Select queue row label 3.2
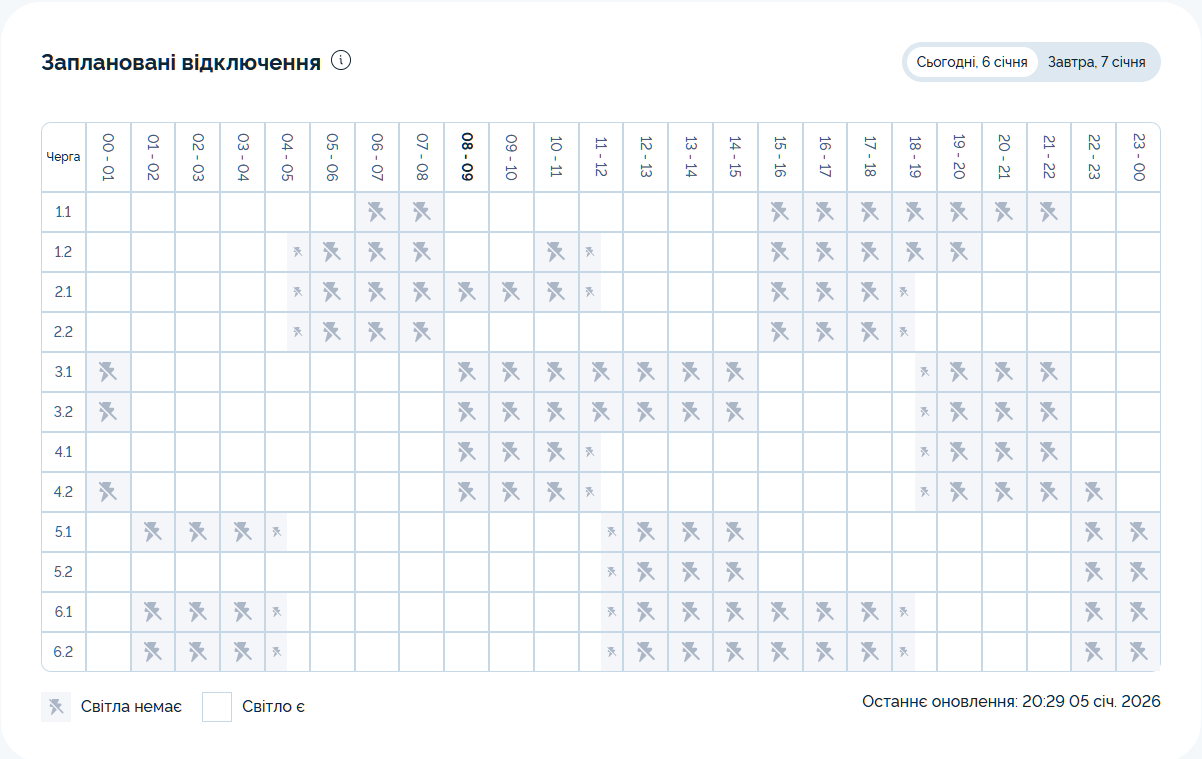 pyautogui.click(x=63, y=412)
